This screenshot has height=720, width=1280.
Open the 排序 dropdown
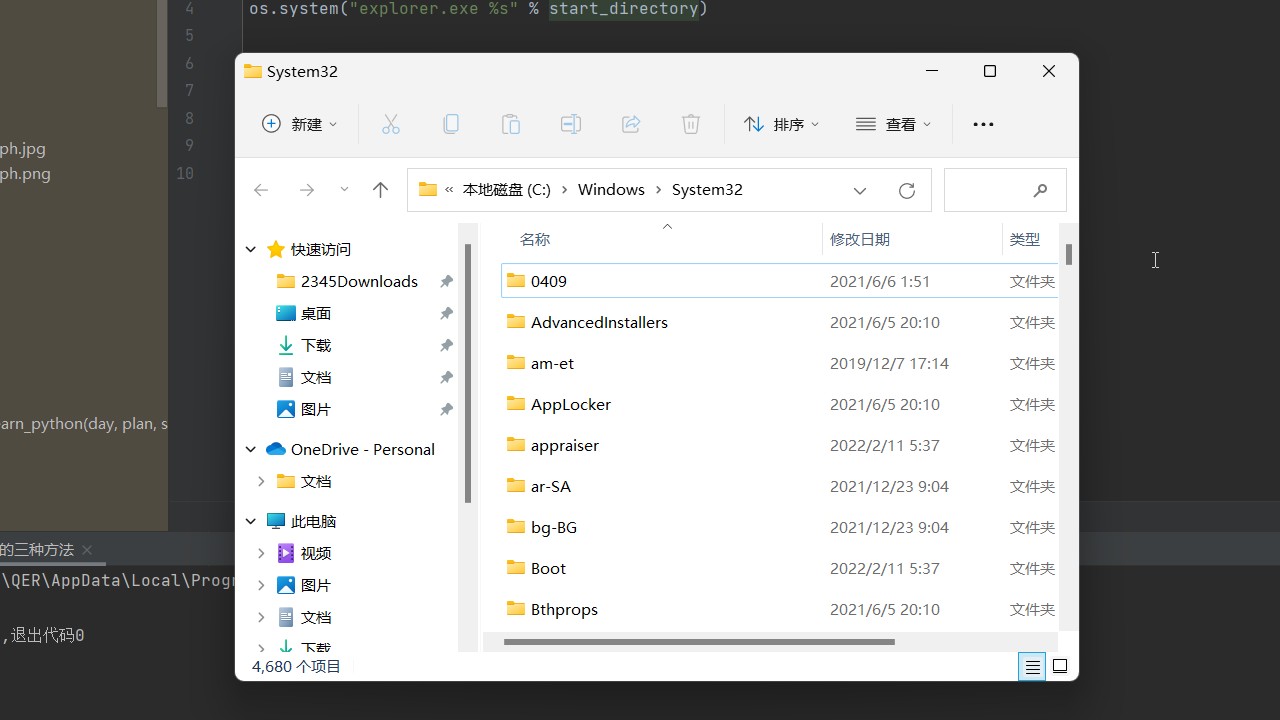coord(783,123)
